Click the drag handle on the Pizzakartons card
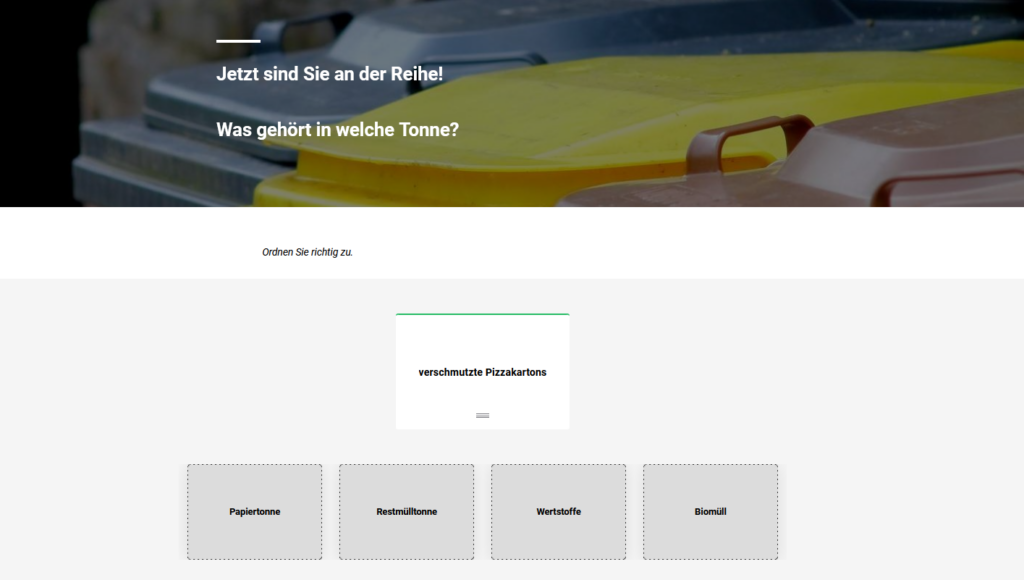 coord(482,415)
